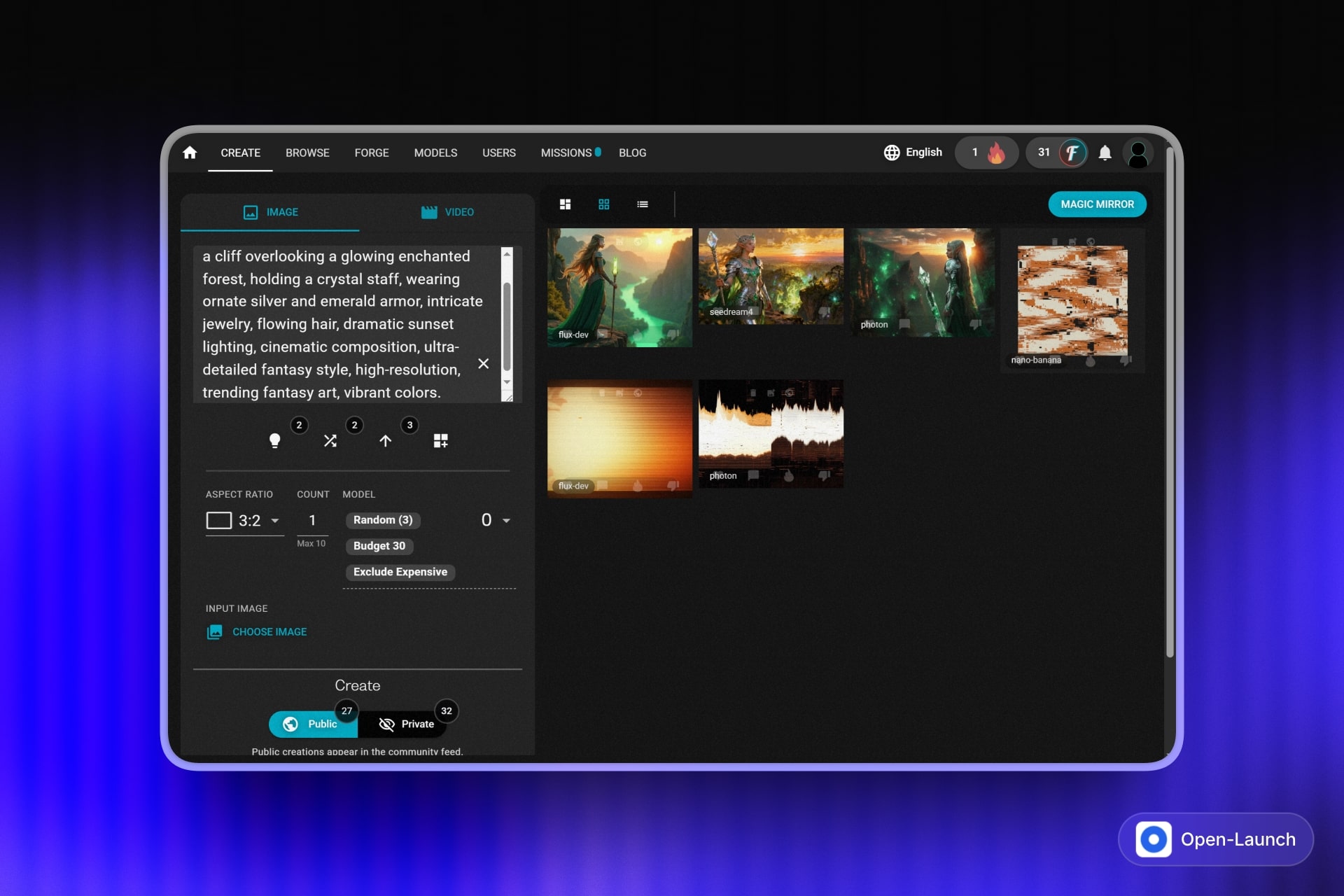Set creation visibility to Private

coord(407,724)
